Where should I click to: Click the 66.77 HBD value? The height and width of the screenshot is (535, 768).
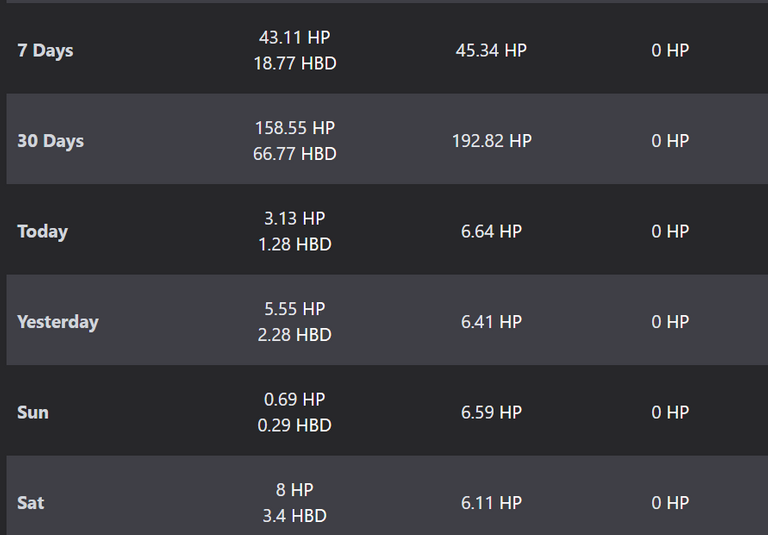pyautogui.click(x=295, y=154)
